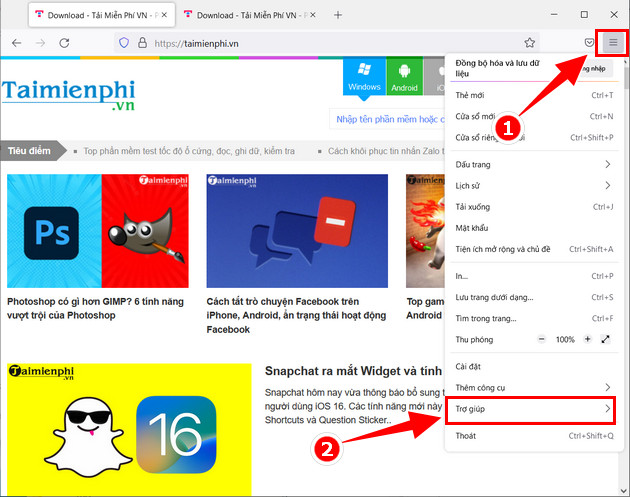The height and width of the screenshot is (497, 630).
Task: Open link Top phần mềm test tốc độ ổ cứng
Action: point(189,151)
